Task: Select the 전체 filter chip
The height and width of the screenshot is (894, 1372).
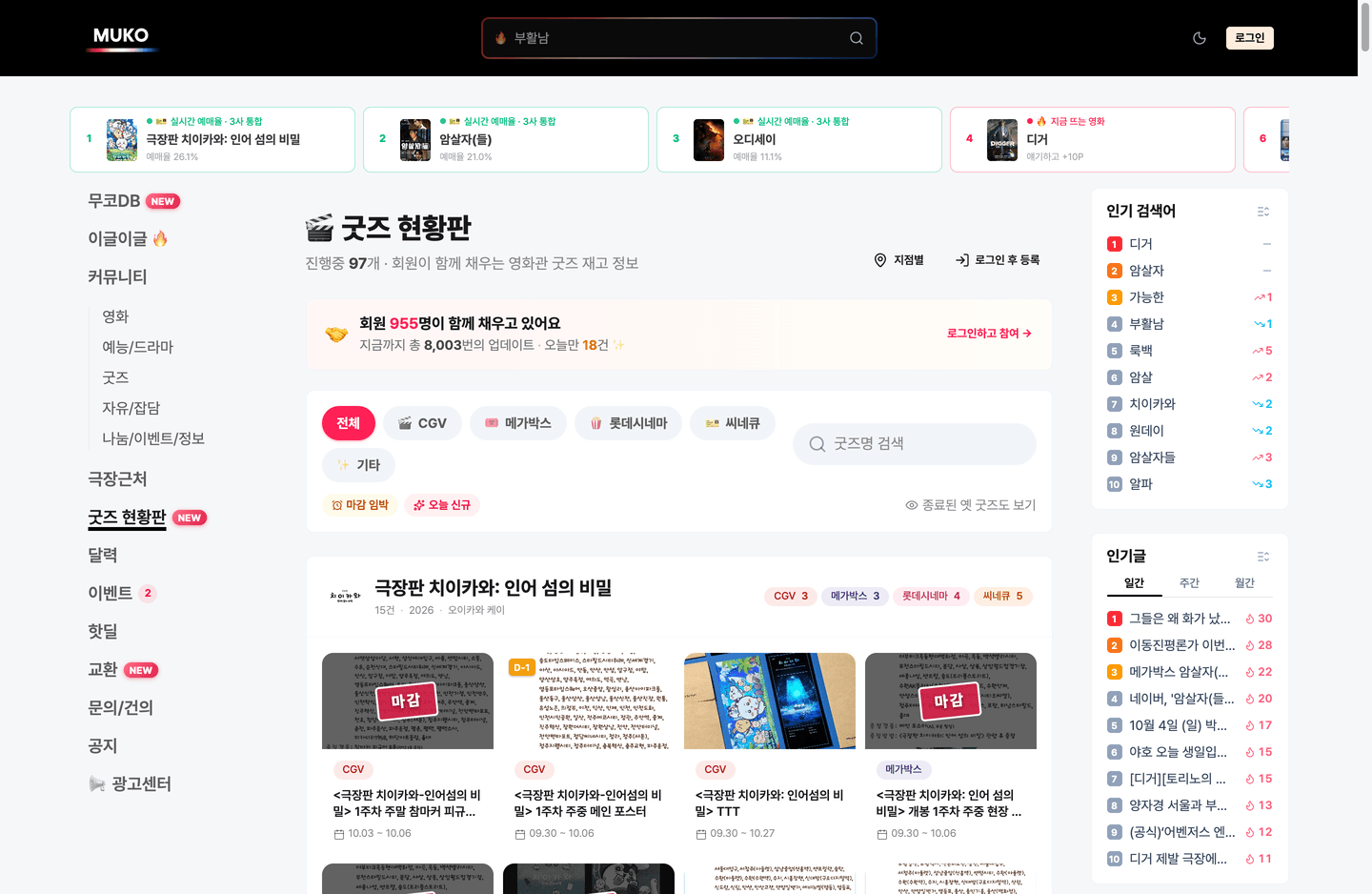Action: point(348,423)
